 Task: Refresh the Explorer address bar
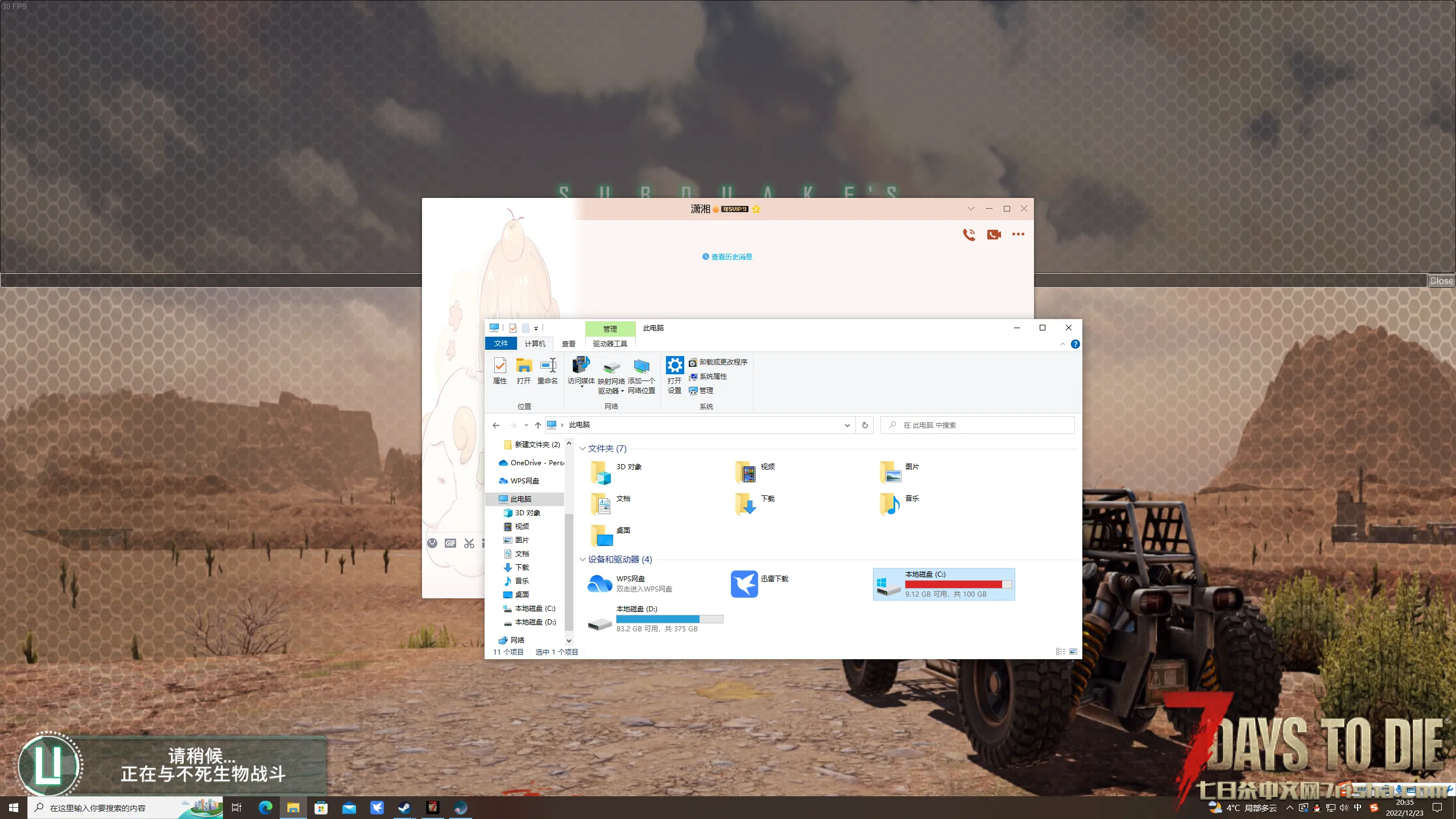(x=865, y=425)
